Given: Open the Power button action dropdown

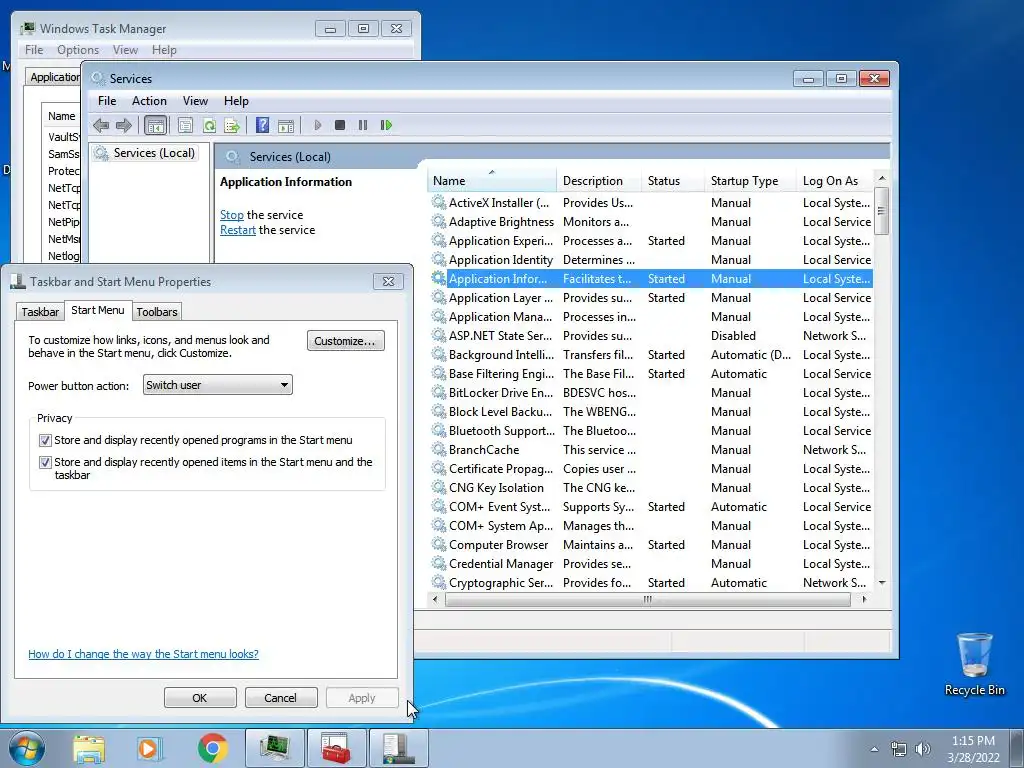Looking at the screenshot, I should pyautogui.click(x=217, y=385).
